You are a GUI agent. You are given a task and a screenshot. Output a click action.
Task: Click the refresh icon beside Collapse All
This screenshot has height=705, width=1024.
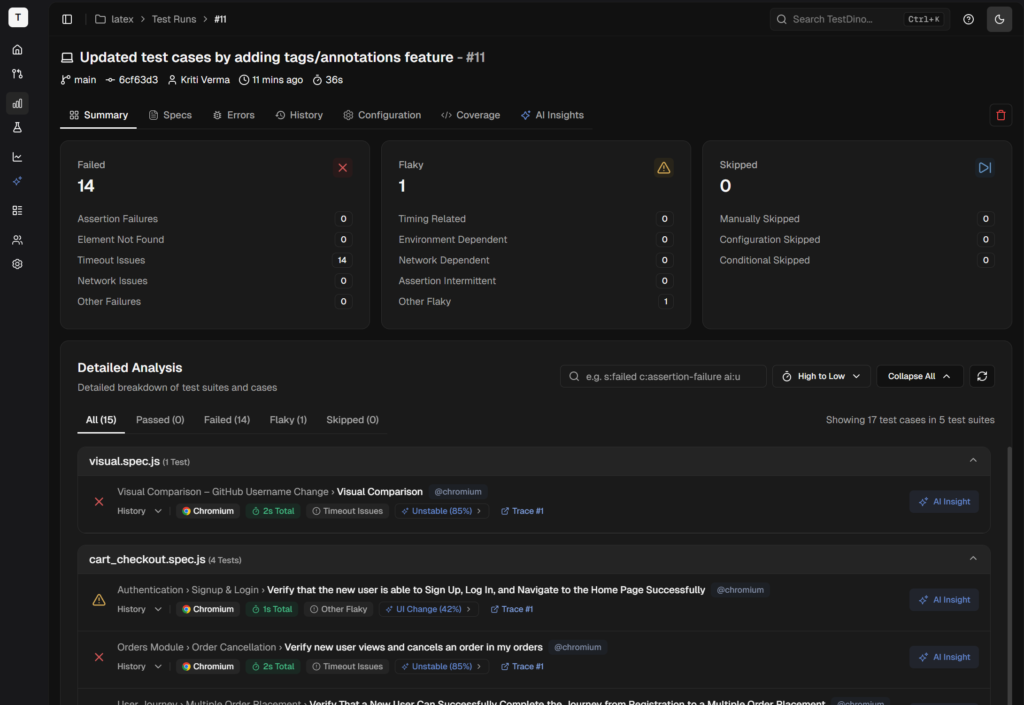pyautogui.click(x=982, y=376)
